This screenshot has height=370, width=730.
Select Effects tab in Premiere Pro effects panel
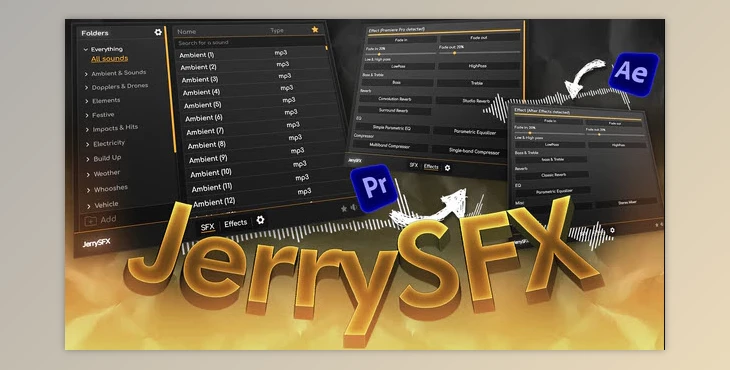click(431, 167)
